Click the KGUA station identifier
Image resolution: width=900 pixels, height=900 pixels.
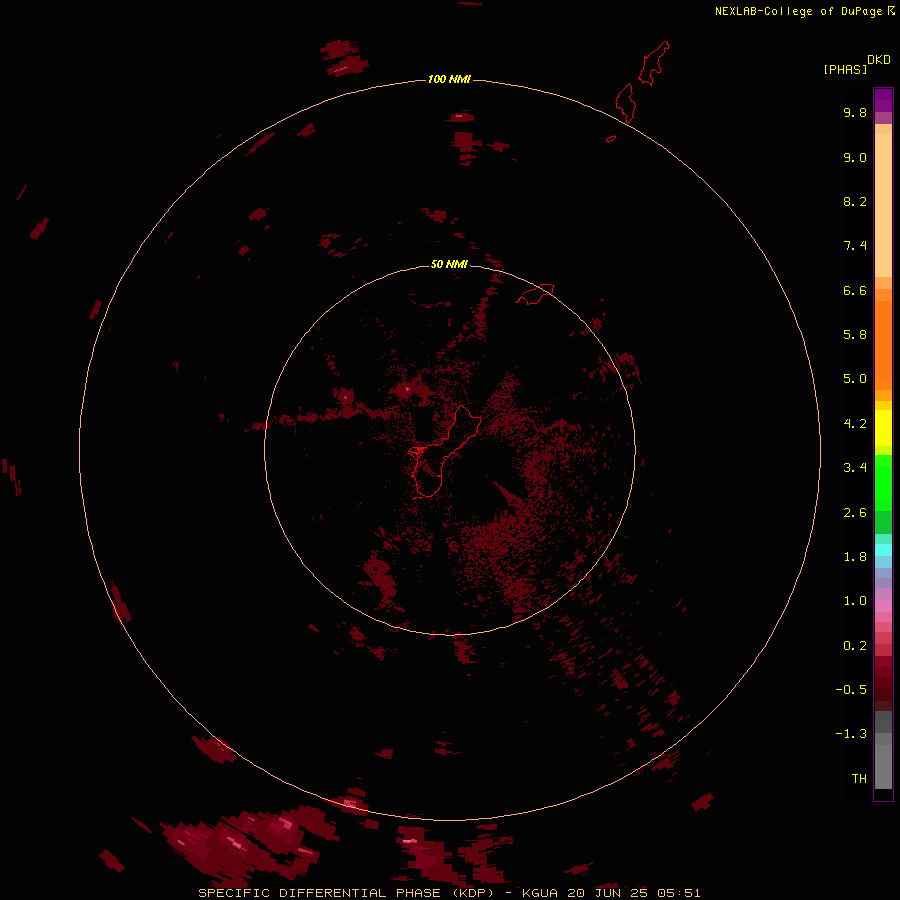(x=540, y=893)
